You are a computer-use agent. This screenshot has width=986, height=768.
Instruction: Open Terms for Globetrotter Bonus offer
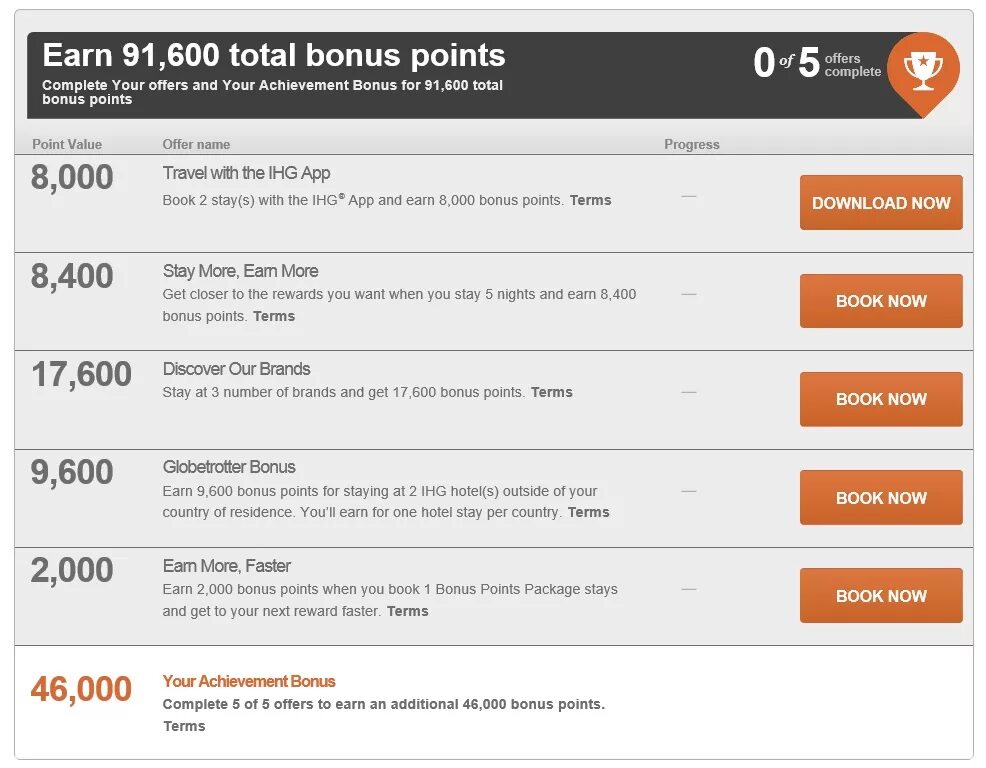pyautogui.click(x=589, y=512)
